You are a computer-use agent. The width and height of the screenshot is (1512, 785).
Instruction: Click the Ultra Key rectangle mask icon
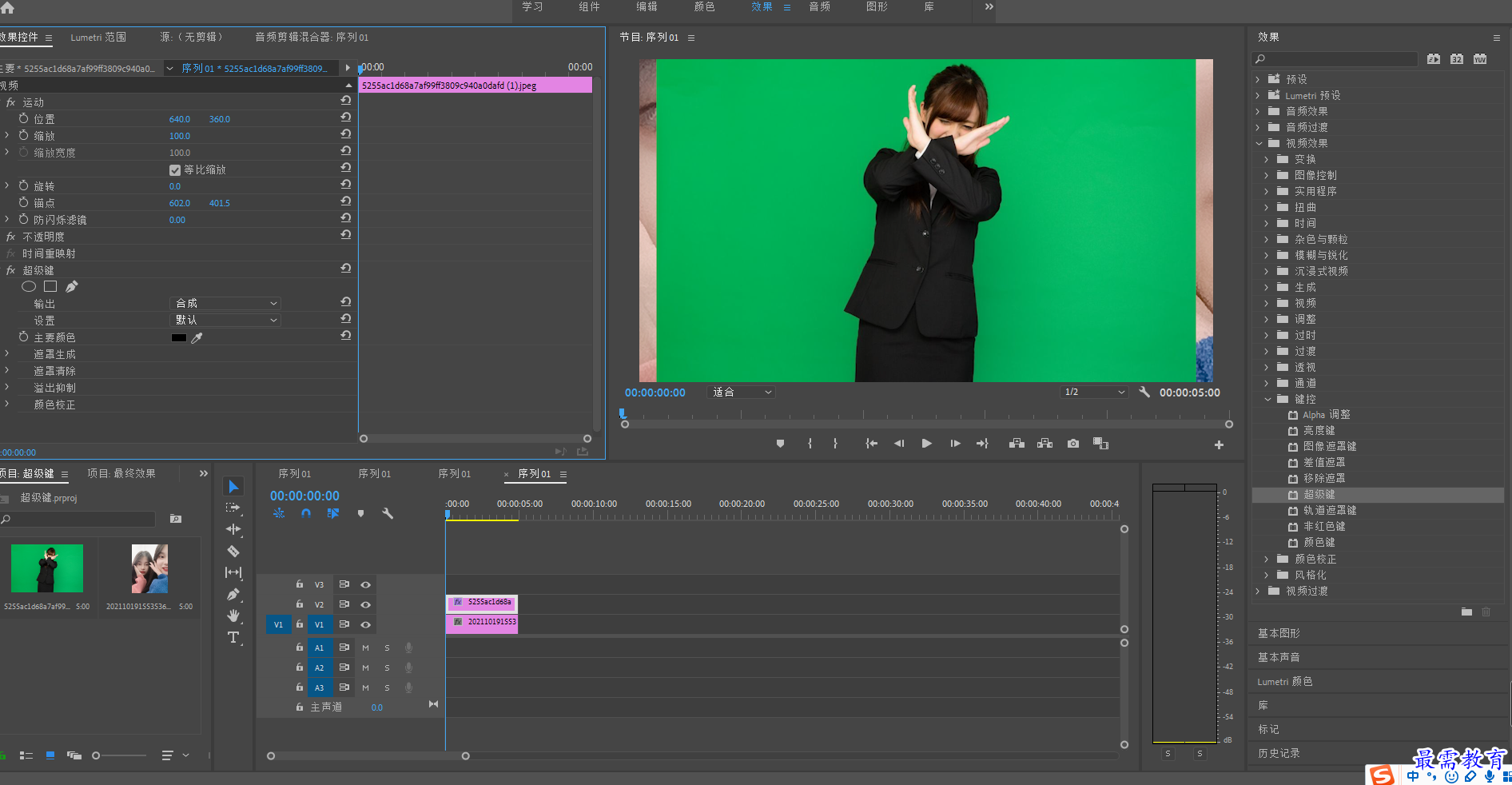click(x=50, y=286)
